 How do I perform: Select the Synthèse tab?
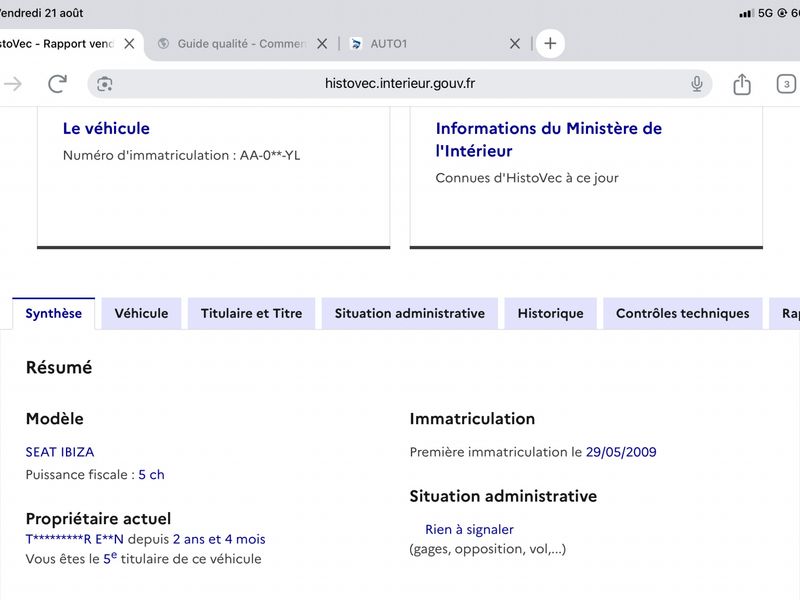tap(54, 313)
